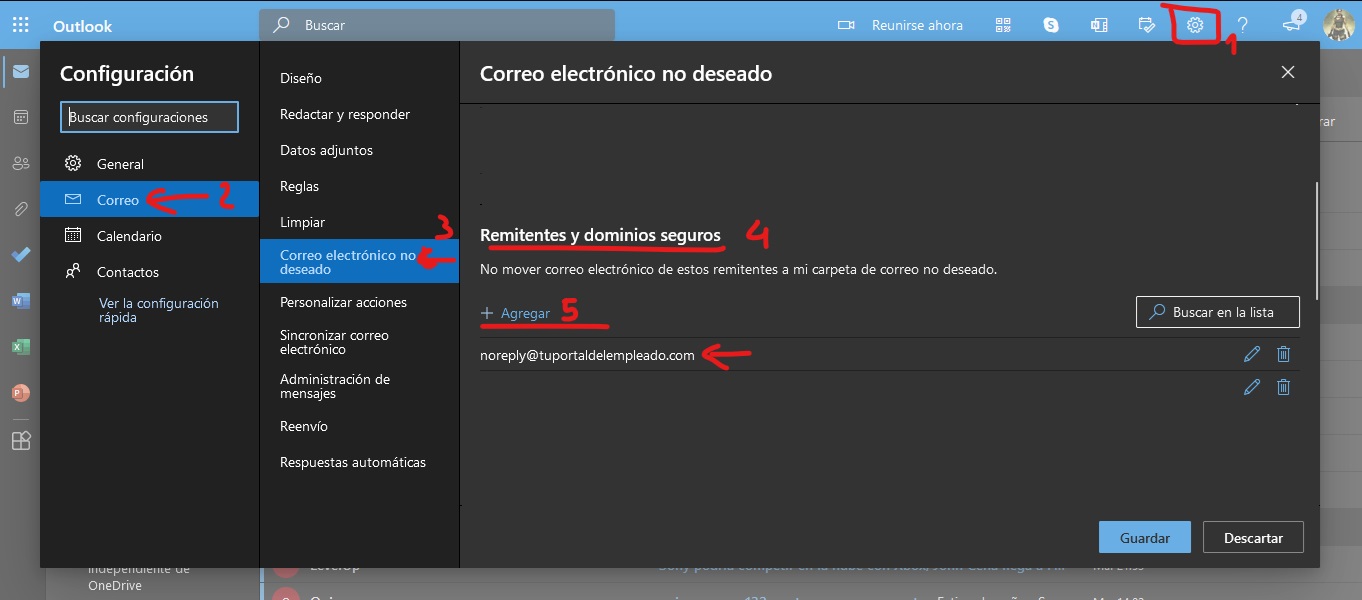Edit the noreply@tuportaldelempleado.com entry with pencil icon
Image resolution: width=1362 pixels, height=600 pixels.
tap(1251, 354)
